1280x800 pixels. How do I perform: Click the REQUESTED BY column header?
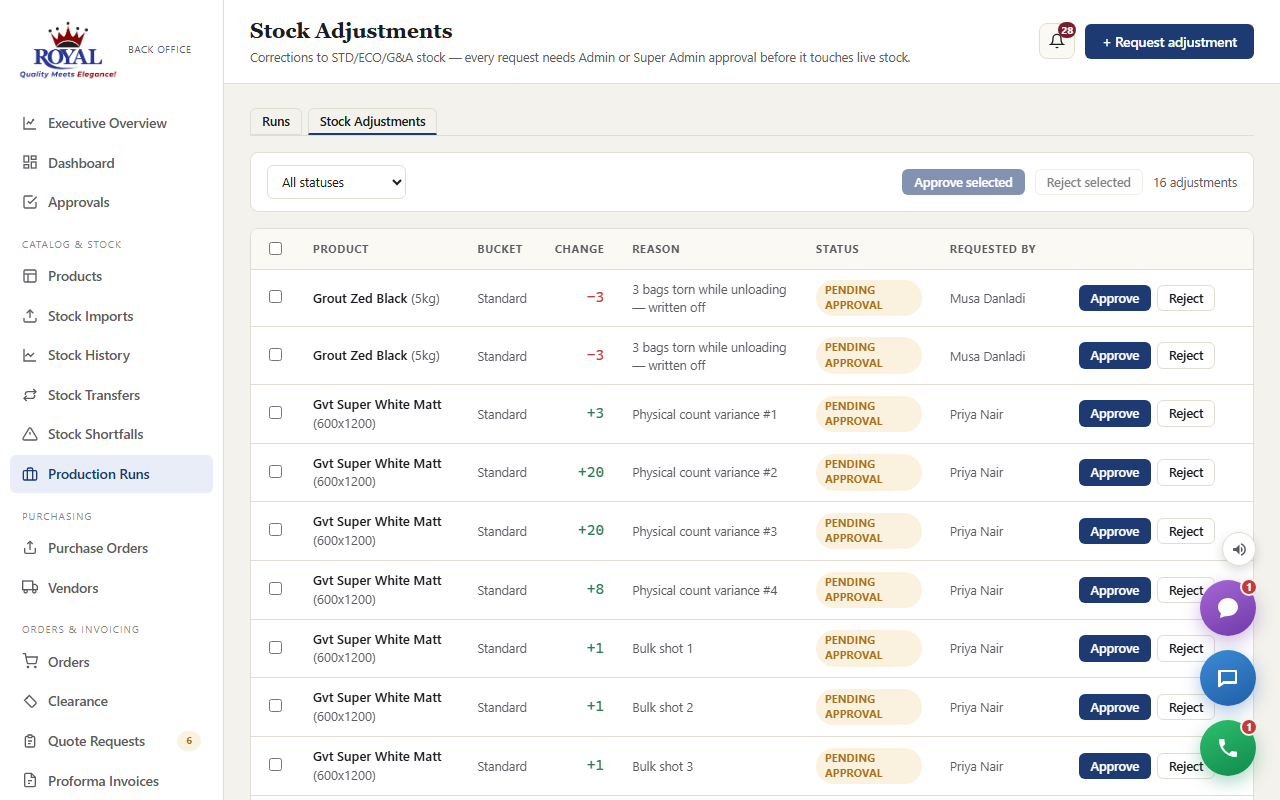click(x=992, y=249)
